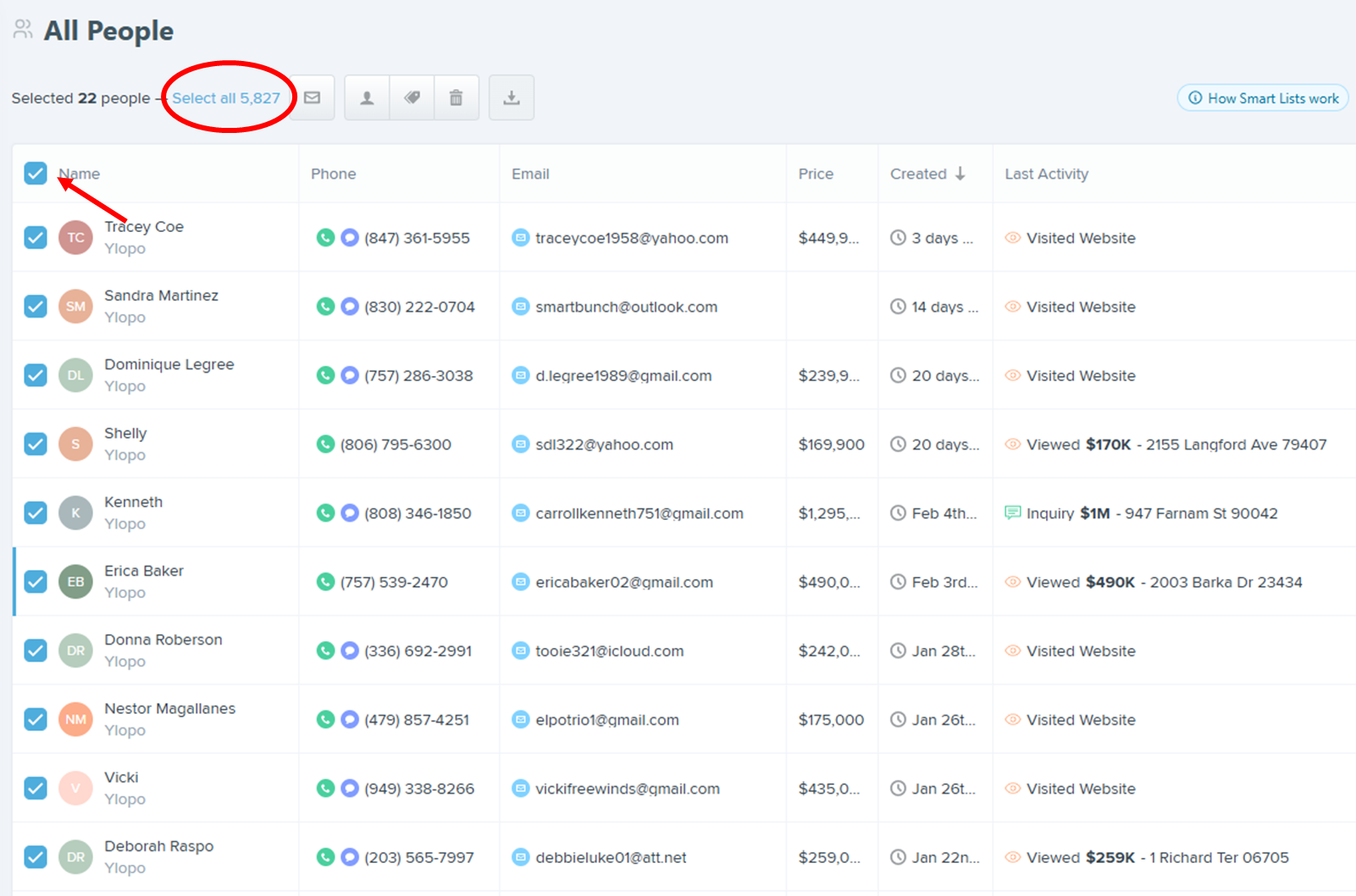
Task: Click the assign person toolbar icon
Action: point(367,98)
